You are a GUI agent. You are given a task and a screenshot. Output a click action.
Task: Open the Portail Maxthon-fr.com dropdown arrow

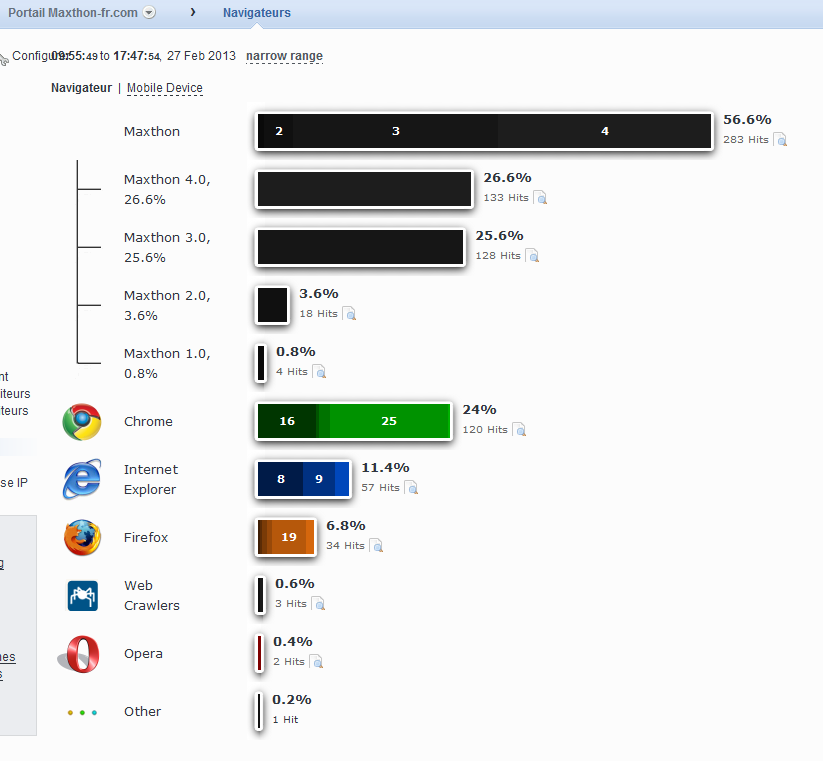(x=150, y=13)
